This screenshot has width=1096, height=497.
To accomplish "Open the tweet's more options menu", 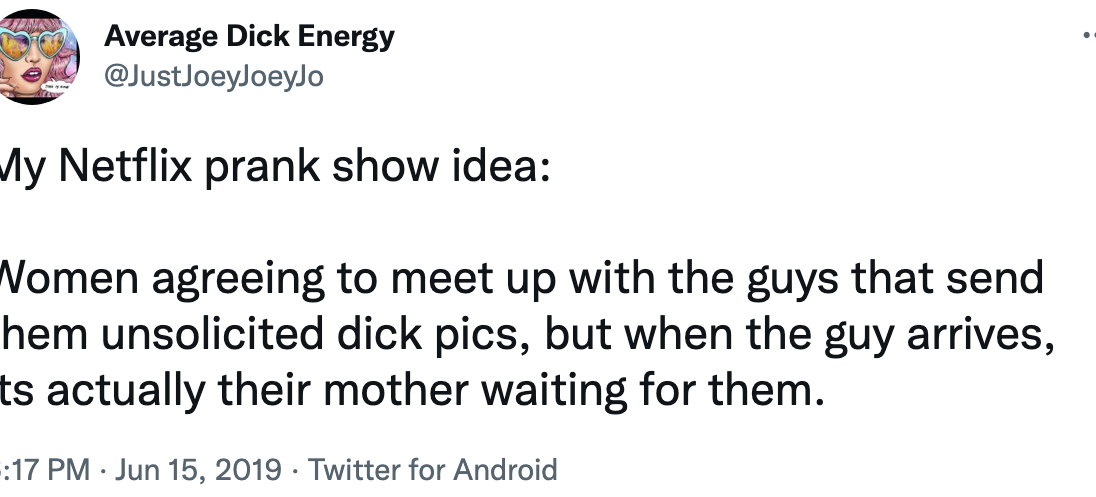I will (1088, 37).
